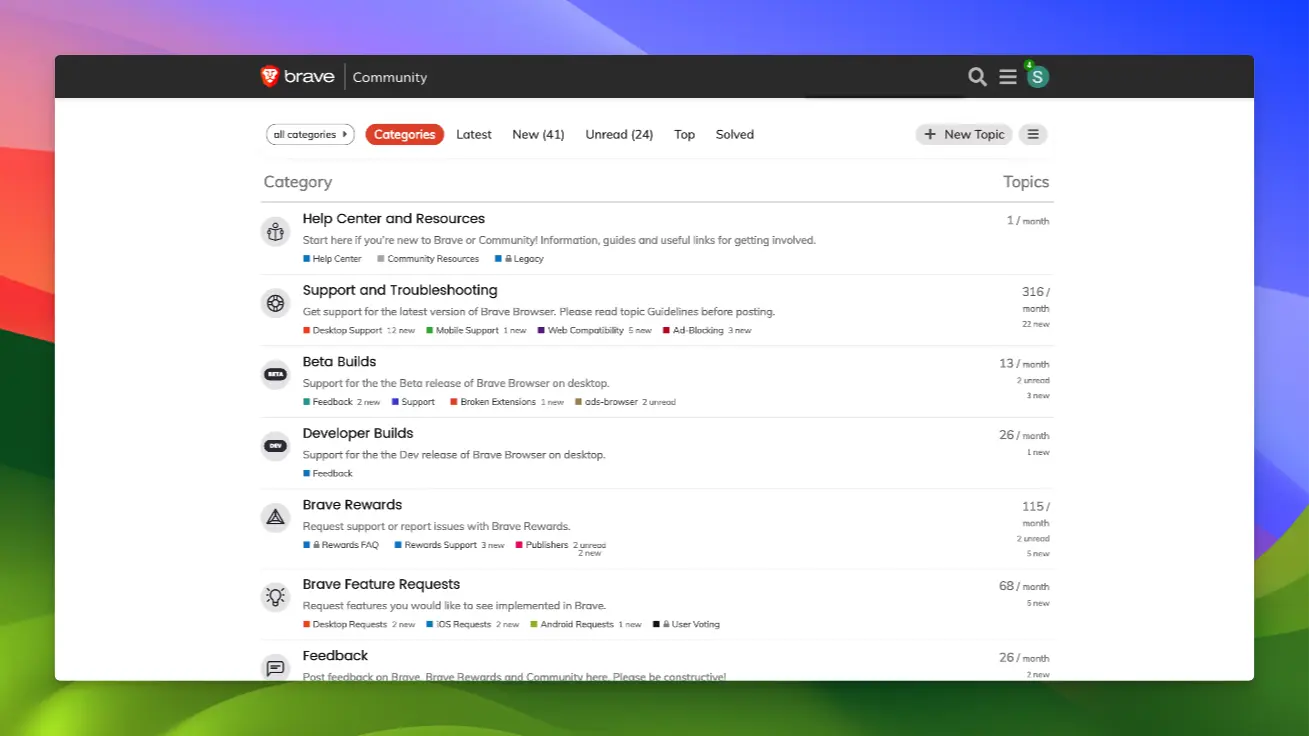Open the hamburger menu in the top bar
The image size is (1309, 736).
[x=1007, y=76]
